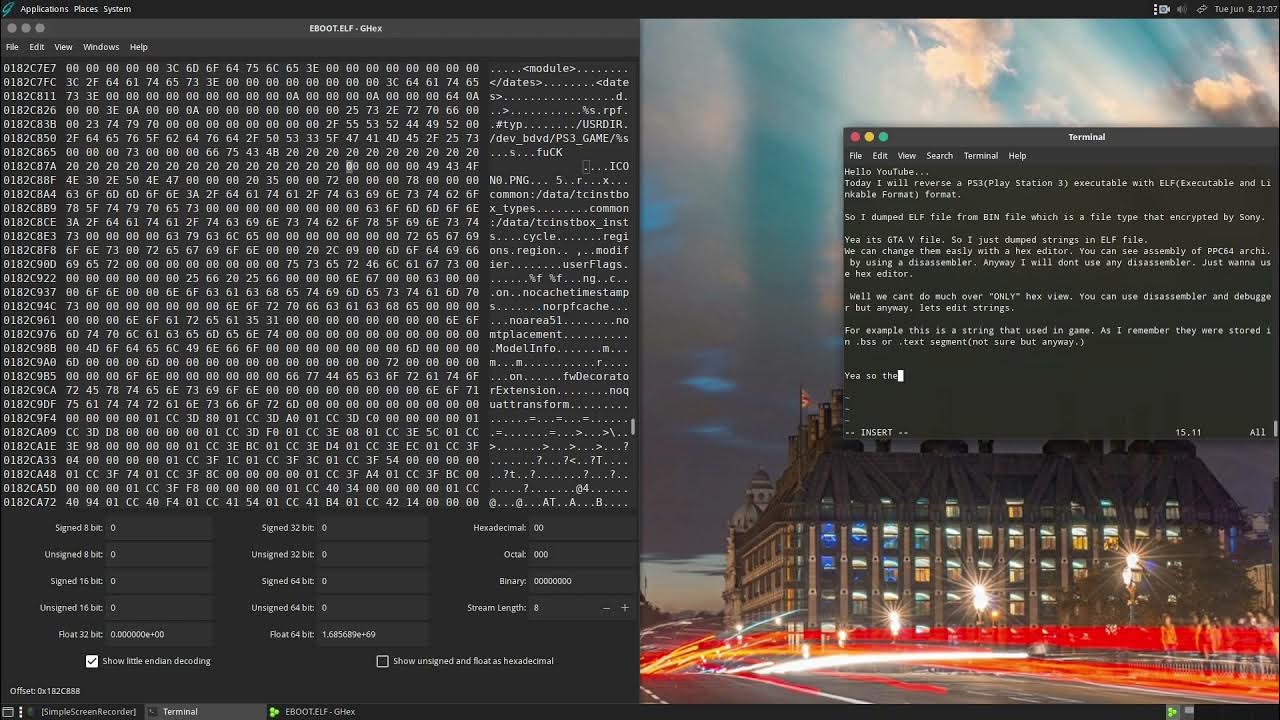
Task: Close the Terminal window with red button
Action: [854, 137]
